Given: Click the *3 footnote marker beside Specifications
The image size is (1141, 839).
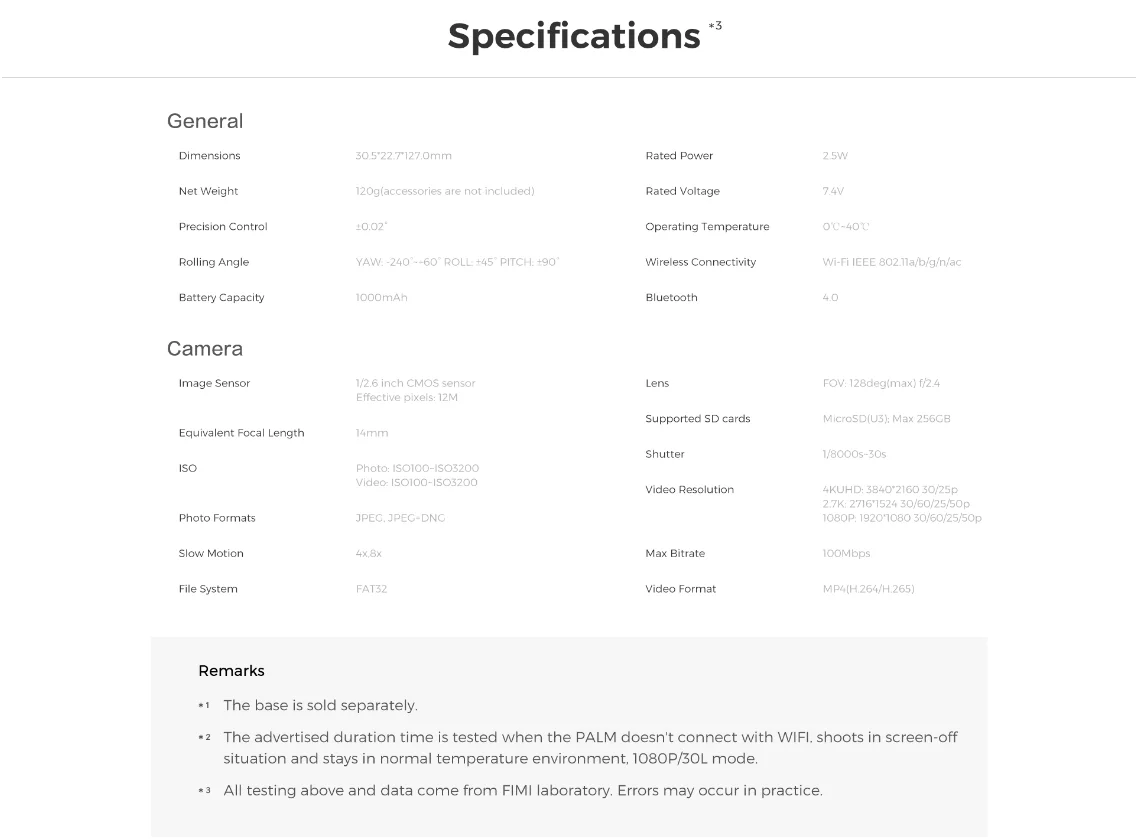Looking at the screenshot, I should (x=715, y=26).
